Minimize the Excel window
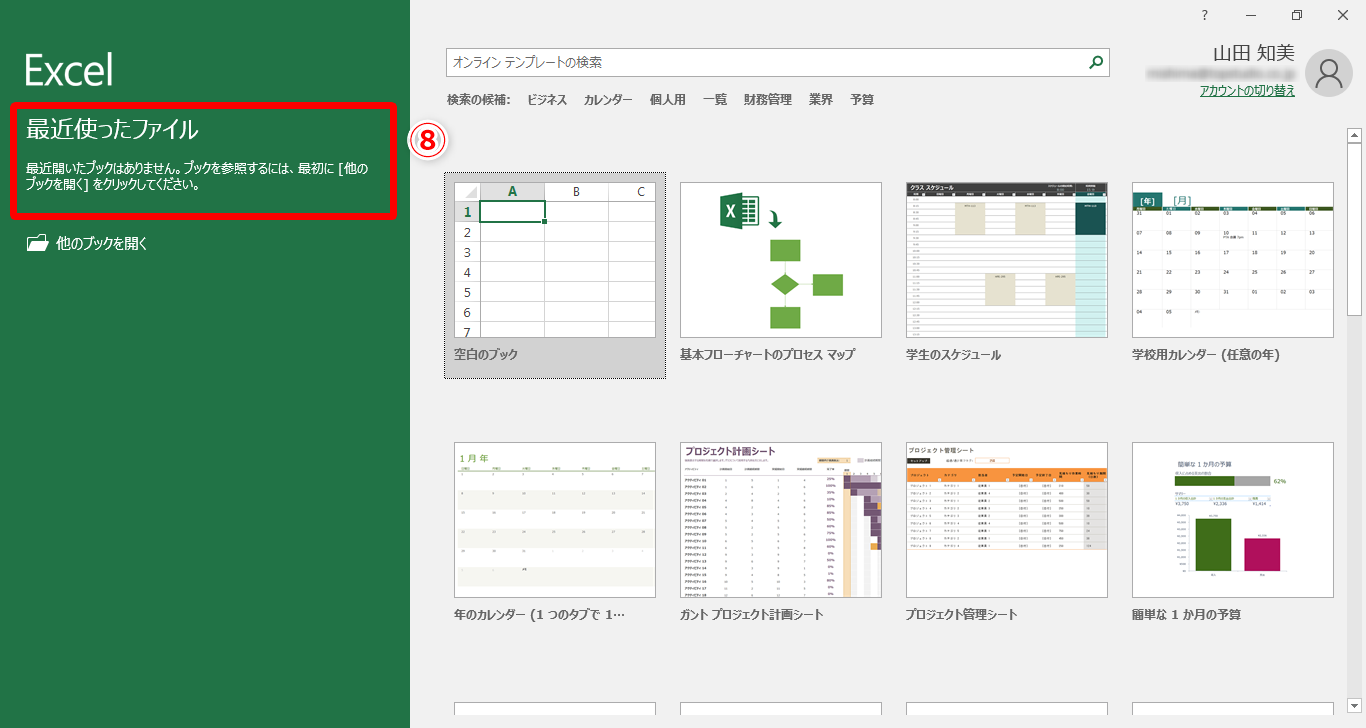 pos(1251,15)
